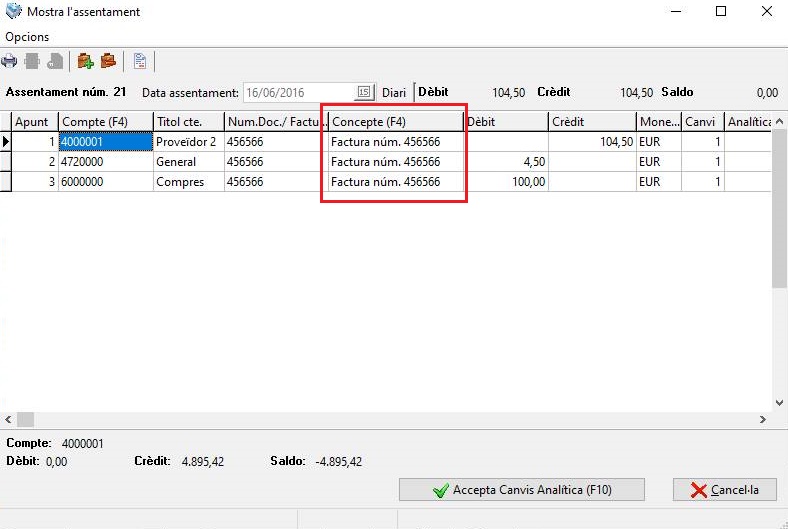Close the Mostra l'assentament window
The image size is (788, 529).
(767, 11)
